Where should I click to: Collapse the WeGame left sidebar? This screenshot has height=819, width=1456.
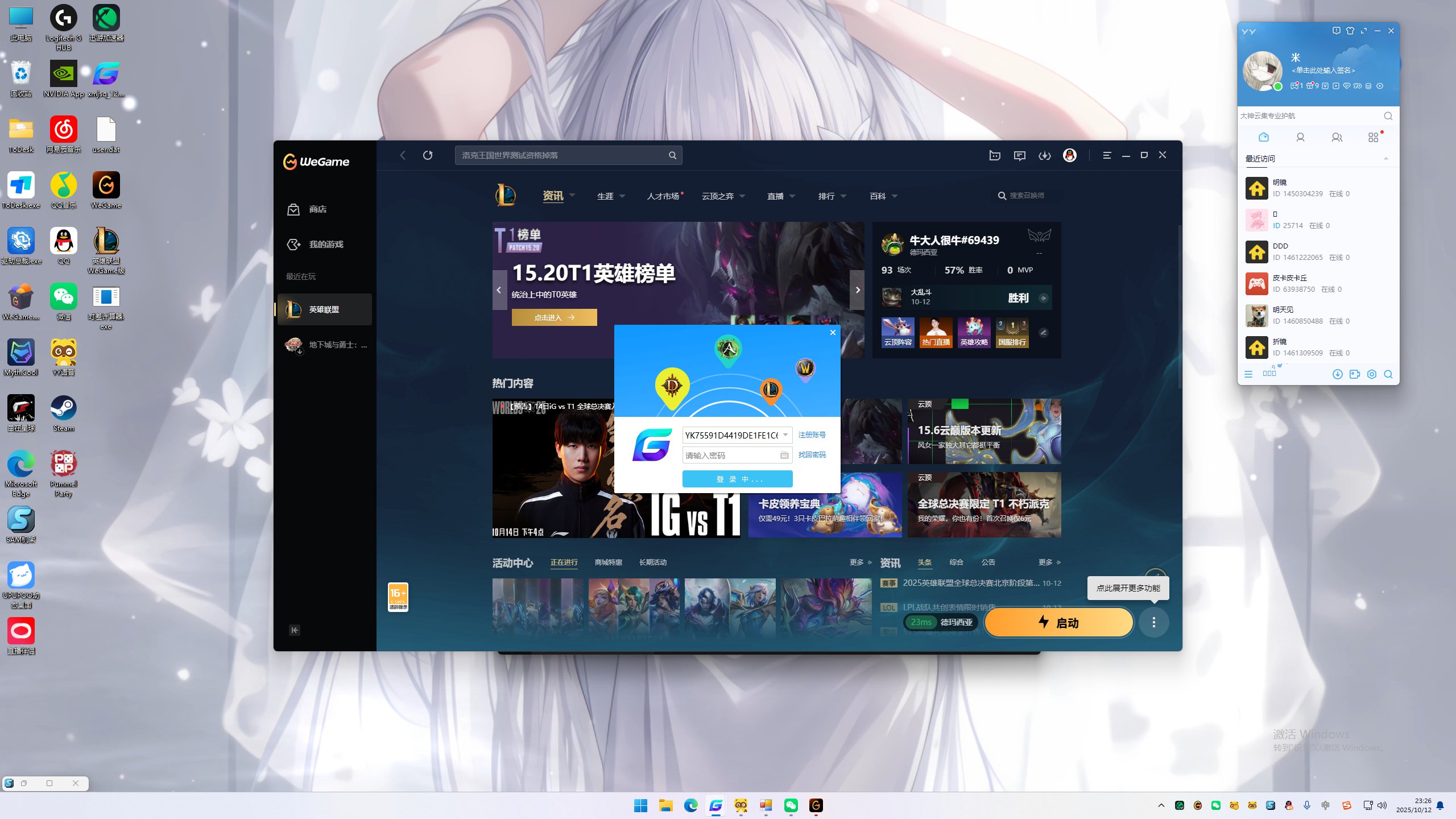coord(294,630)
